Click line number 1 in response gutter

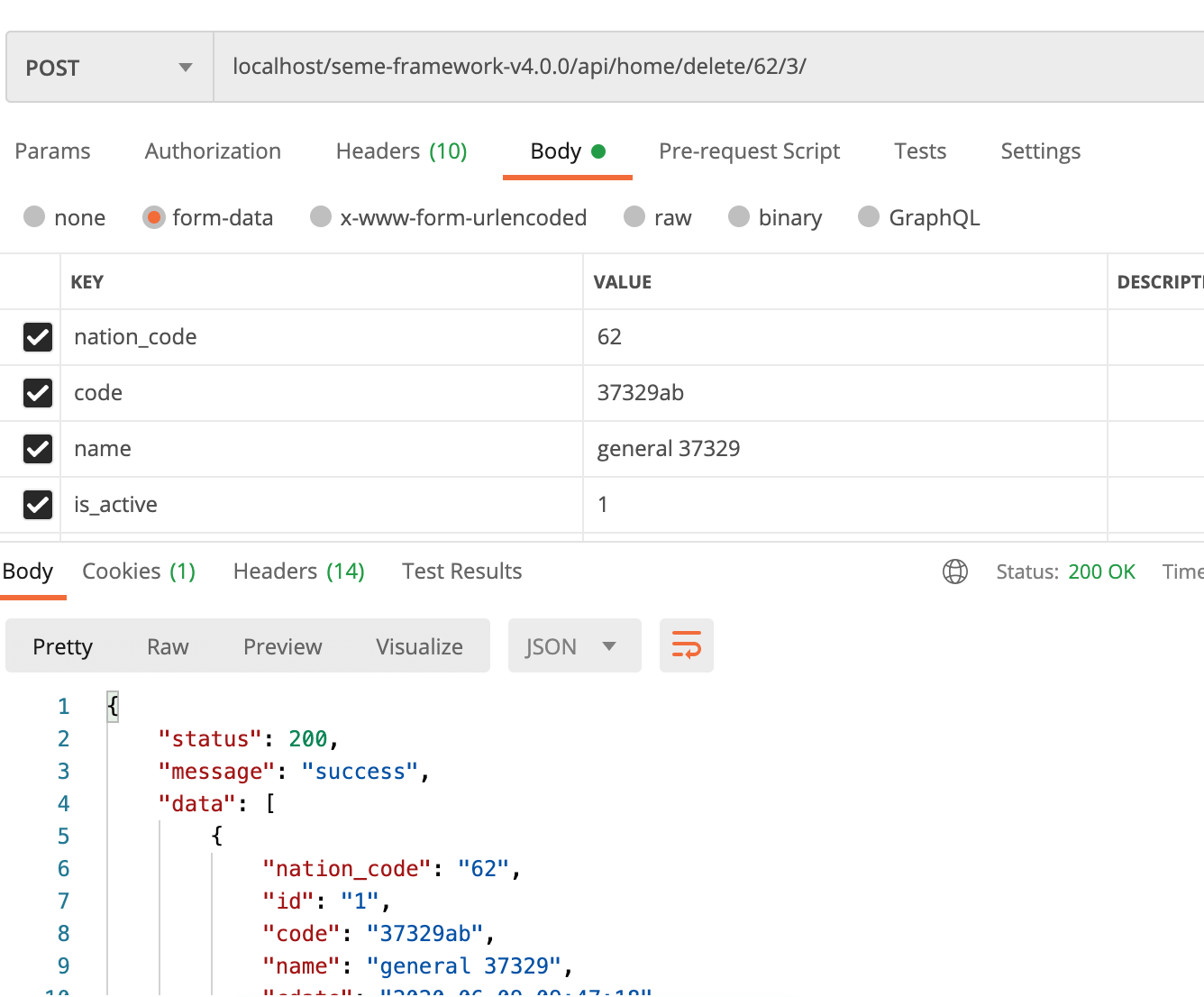(x=63, y=707)
